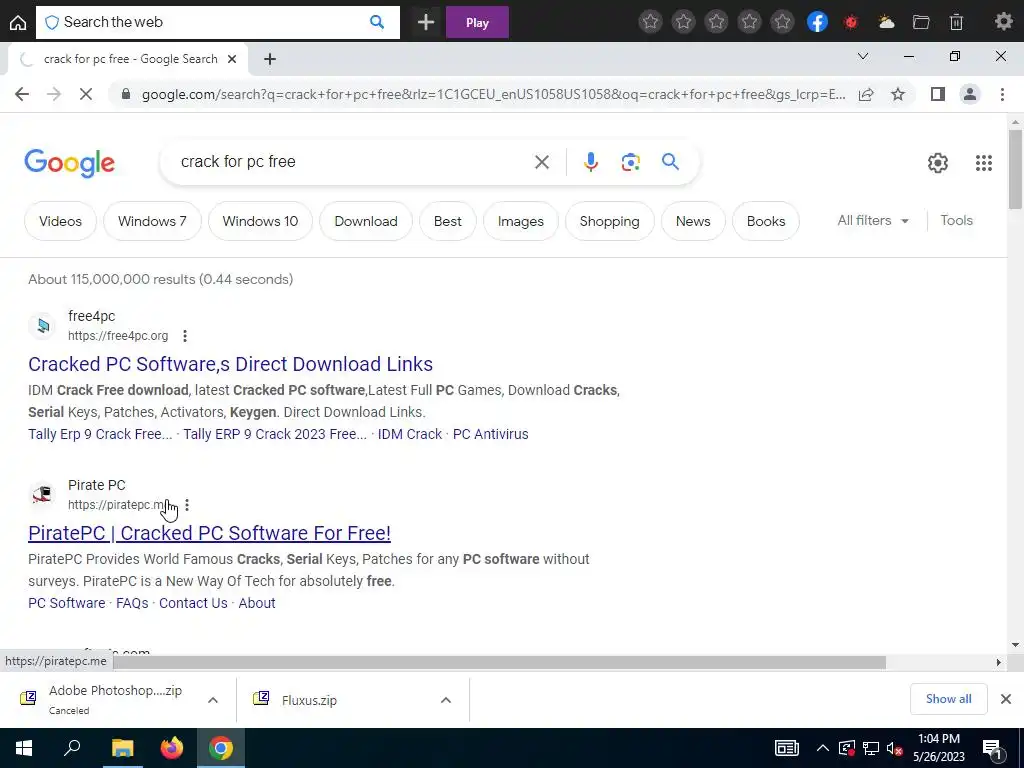The image size is (1024, 768).
Task: Open Google apps grid
Action: 984,163
